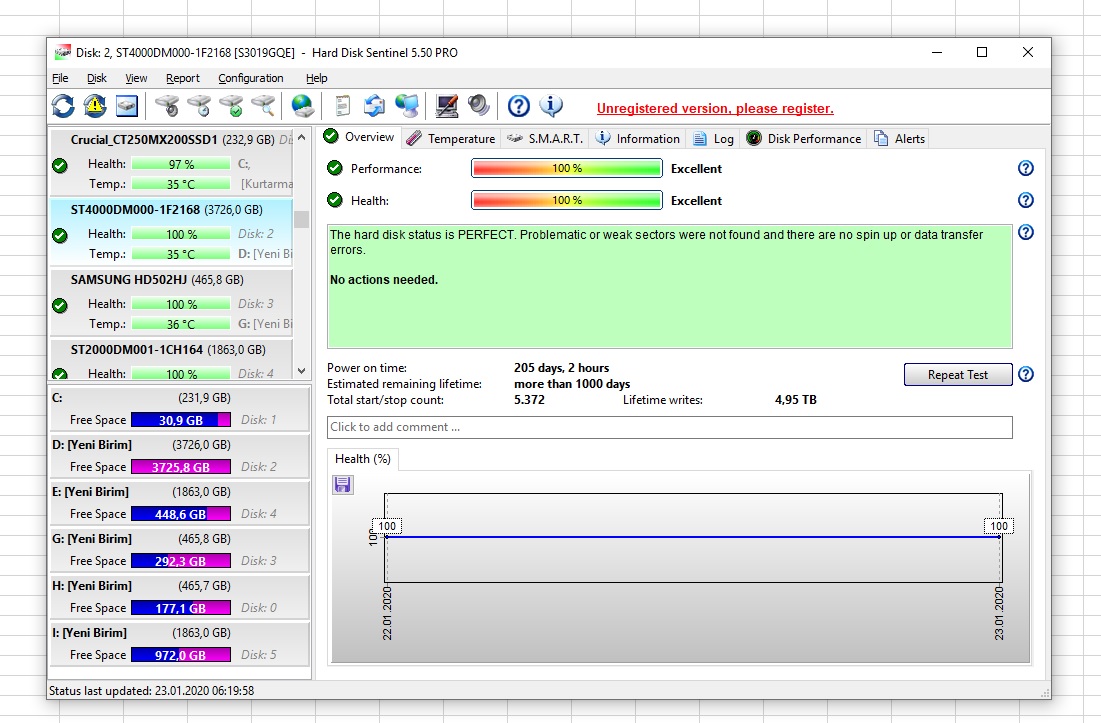Image resolution: width=1101 pixels, height=723 pixels.
Task: Click the floppy save icon in Health chart
Action: coord(343,484)
